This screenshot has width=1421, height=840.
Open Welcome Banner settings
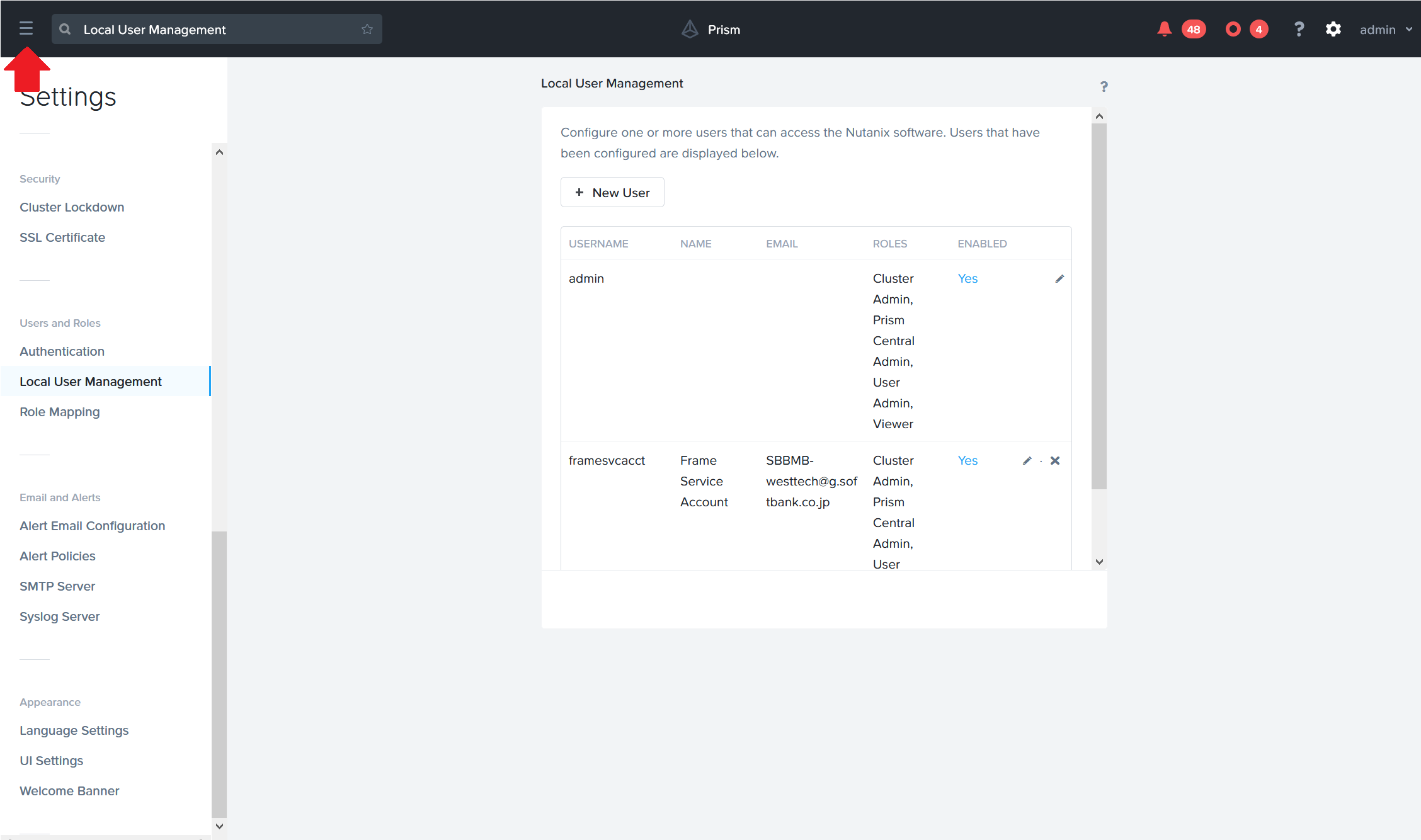tap(69, 791)
